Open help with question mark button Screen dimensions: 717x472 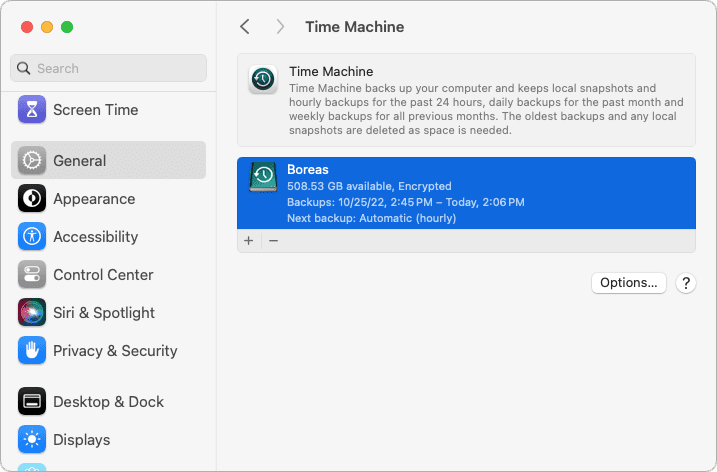[685, 283]
